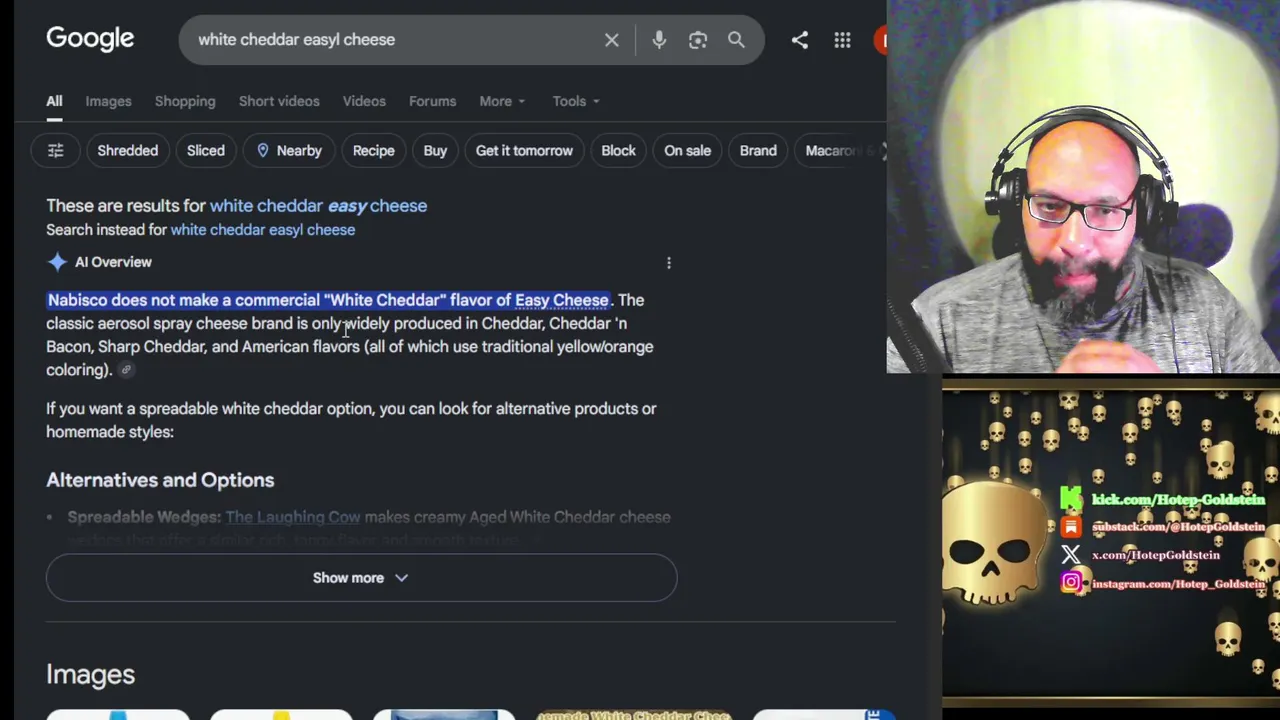The height and width of the screenshot is (720, 1280).
Task: Switch to the Short videos tab
Action: tap(279, 101)
